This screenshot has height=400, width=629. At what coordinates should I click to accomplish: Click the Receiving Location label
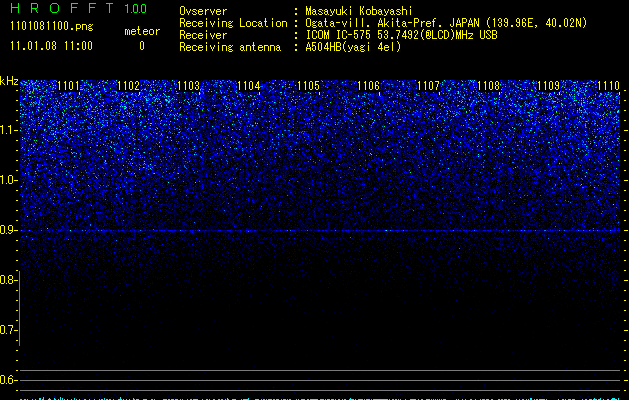(233, 23)
